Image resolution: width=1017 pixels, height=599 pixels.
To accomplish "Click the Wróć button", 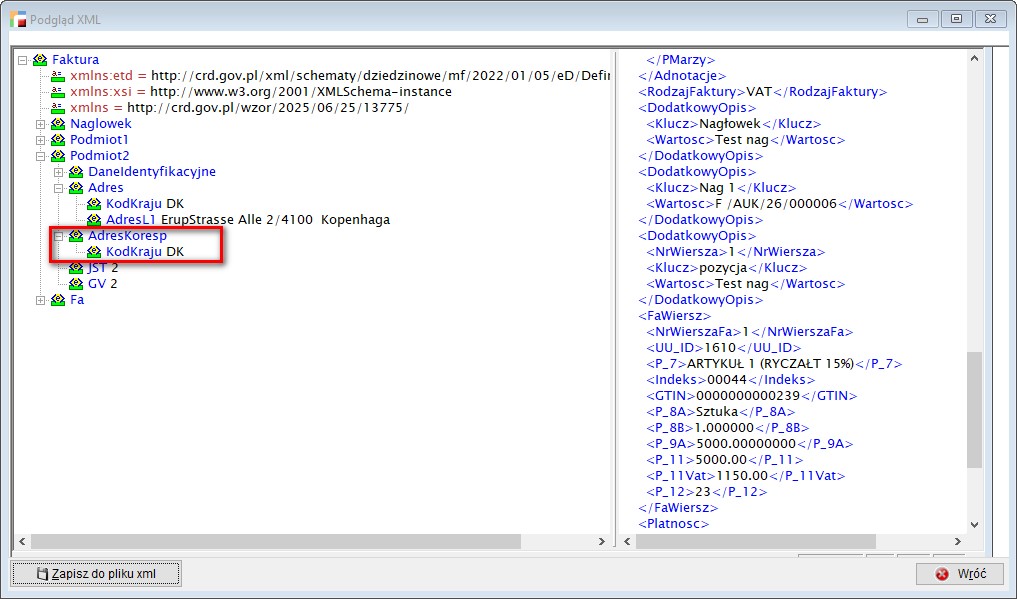I will [x=960, y=574].
